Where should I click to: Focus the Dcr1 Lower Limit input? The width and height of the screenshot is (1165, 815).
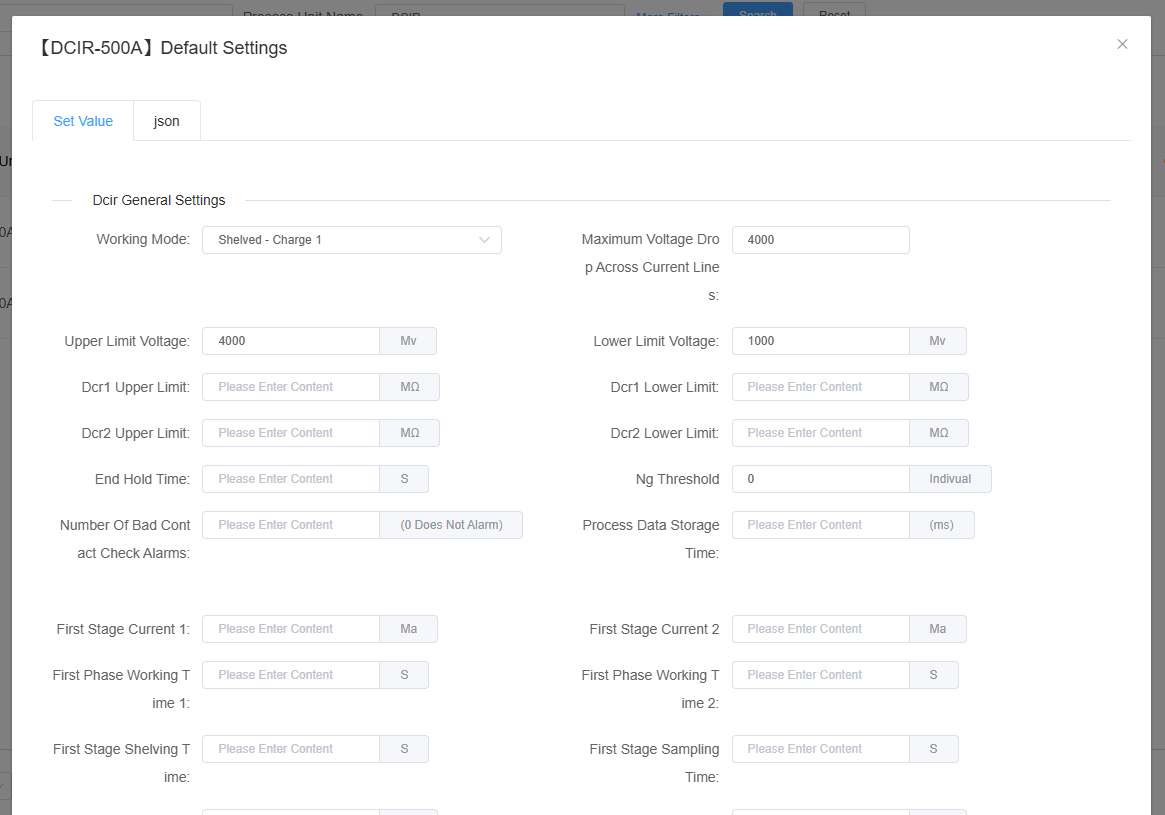[820, 387]
